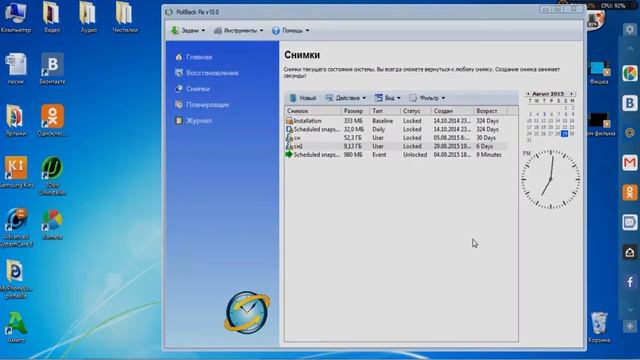Image resolution: width=640 pixels, height=360 pixels.
Task: Launch the Комета desktop shortcut
Action: pos(52,224)
